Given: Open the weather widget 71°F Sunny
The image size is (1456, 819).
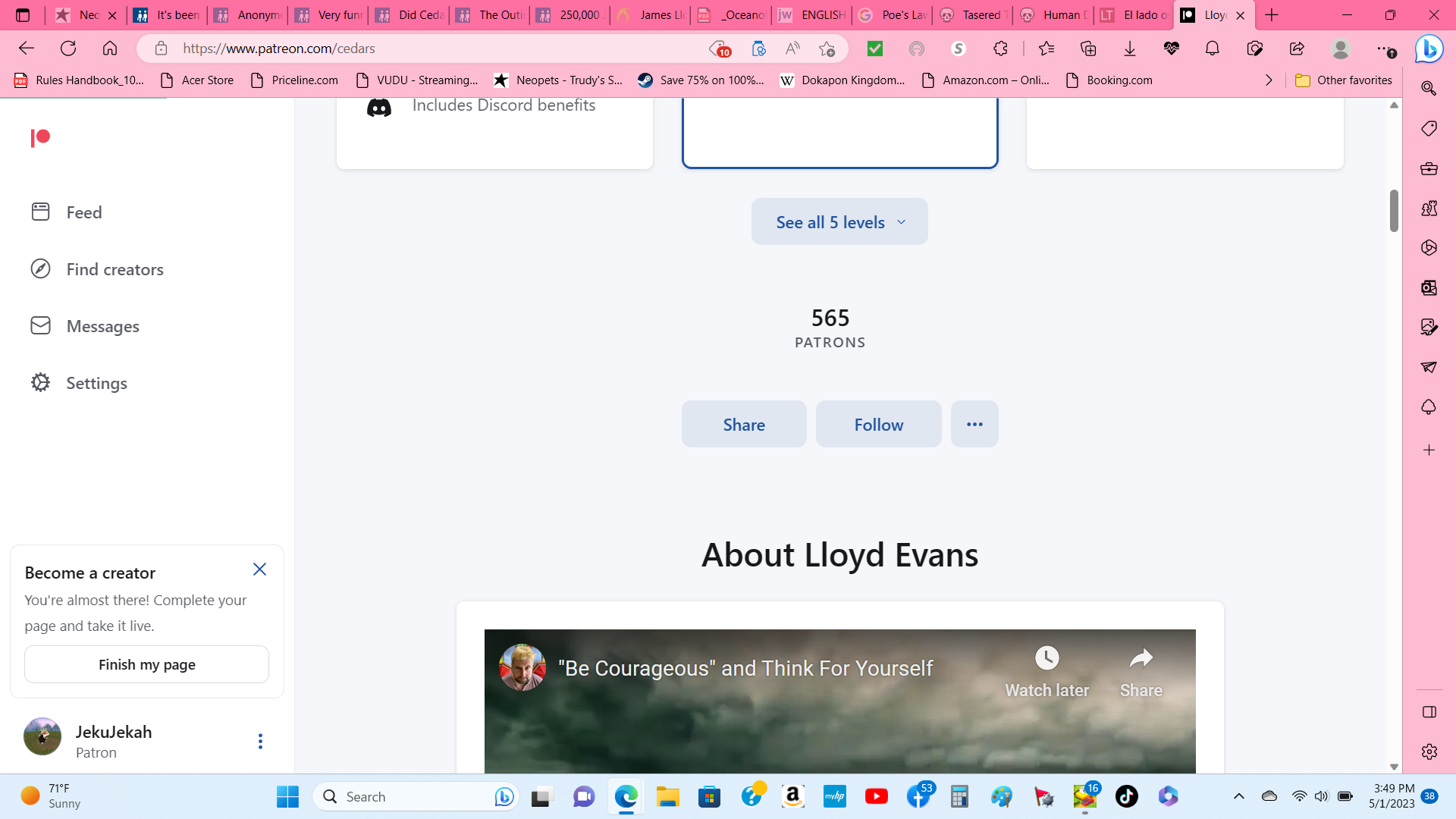Looking at the screenshot, I should [x=52, y=796].
